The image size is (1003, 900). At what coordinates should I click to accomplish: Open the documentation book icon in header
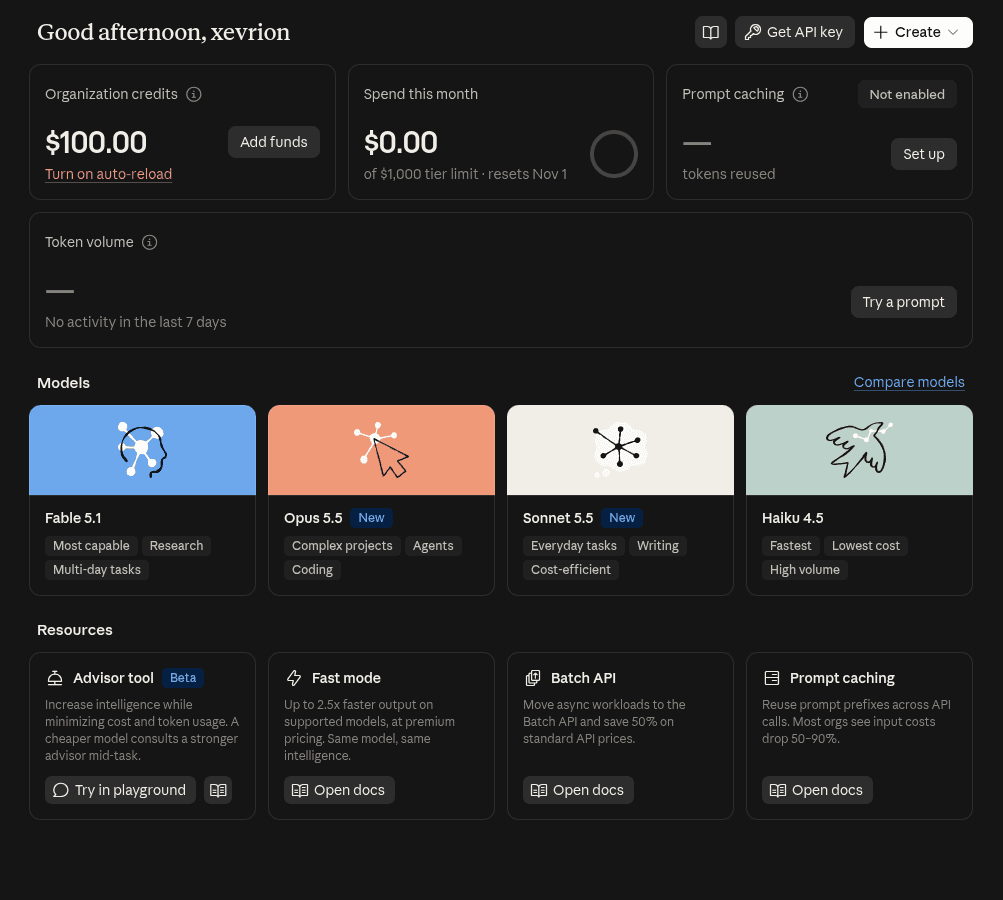click(711, 32)
